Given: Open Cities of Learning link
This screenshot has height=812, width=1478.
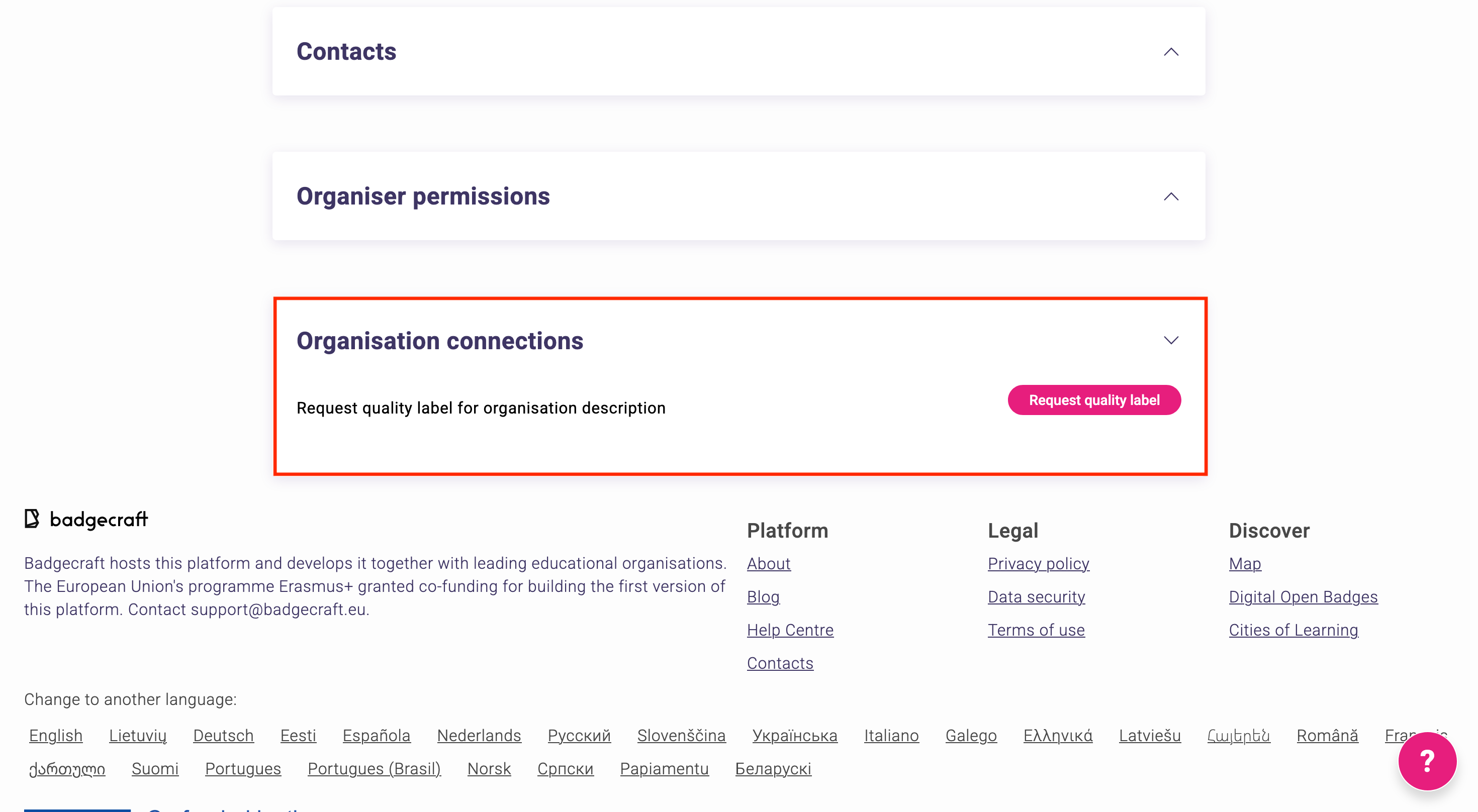Looking at the screenshot, I should tap(1292, 630).
